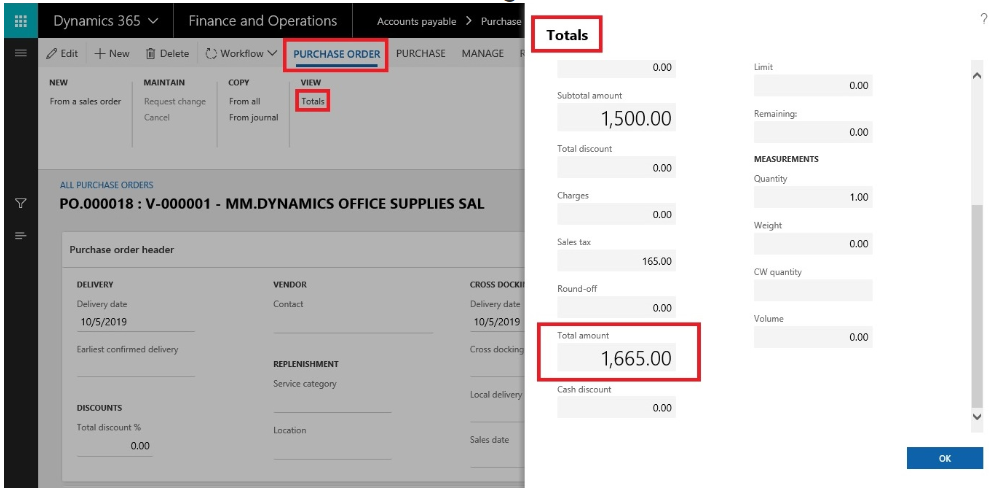Click the Remaining field
Viewport: 989px width, 490px height.
[x=813, y=132]
